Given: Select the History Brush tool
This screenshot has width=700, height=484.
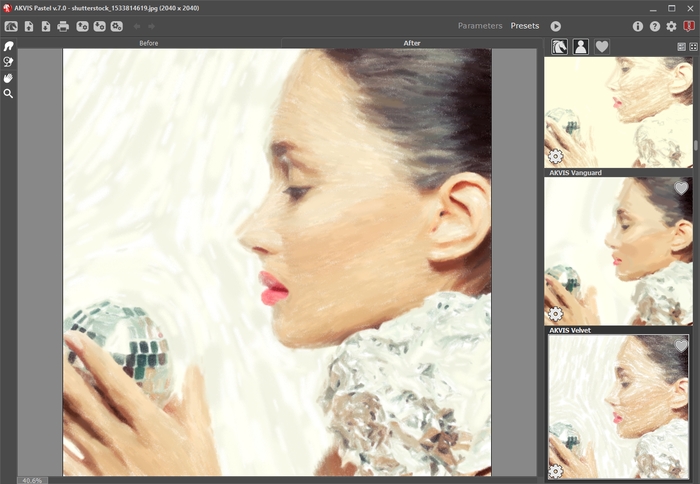Looking at the screenshot, I should 8,62.
